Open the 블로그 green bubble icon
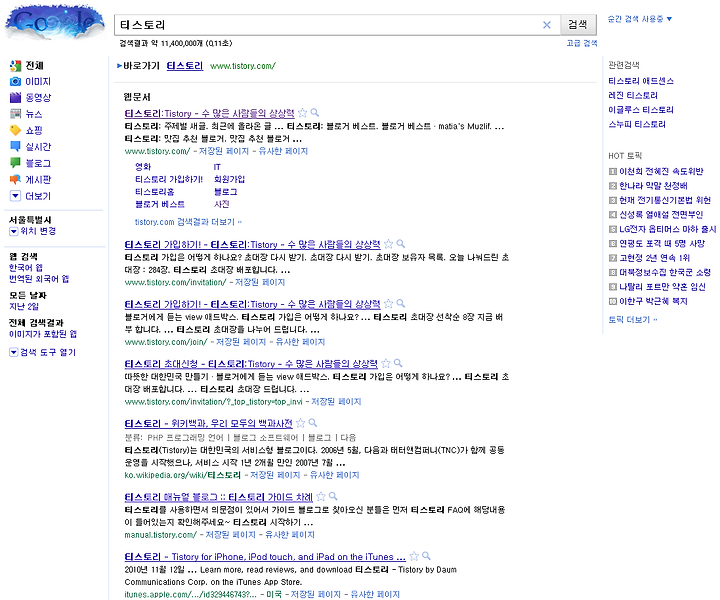Screen dimensions: 720x600 [15, 163]
